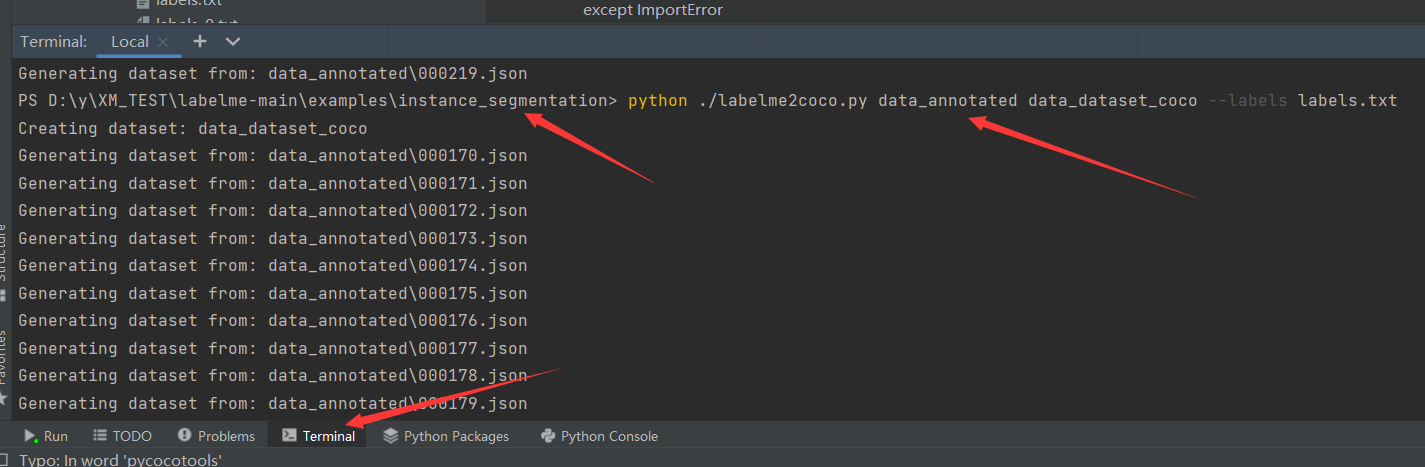1425x467 pixels.
Task: Switch to the Terminal tool window tab
Action: tap(319, 436)
